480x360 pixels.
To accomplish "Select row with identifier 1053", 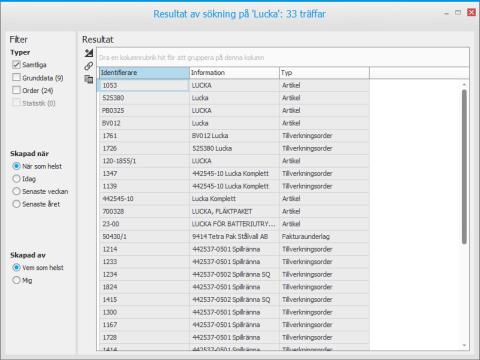I will click(x=234, y=85).
